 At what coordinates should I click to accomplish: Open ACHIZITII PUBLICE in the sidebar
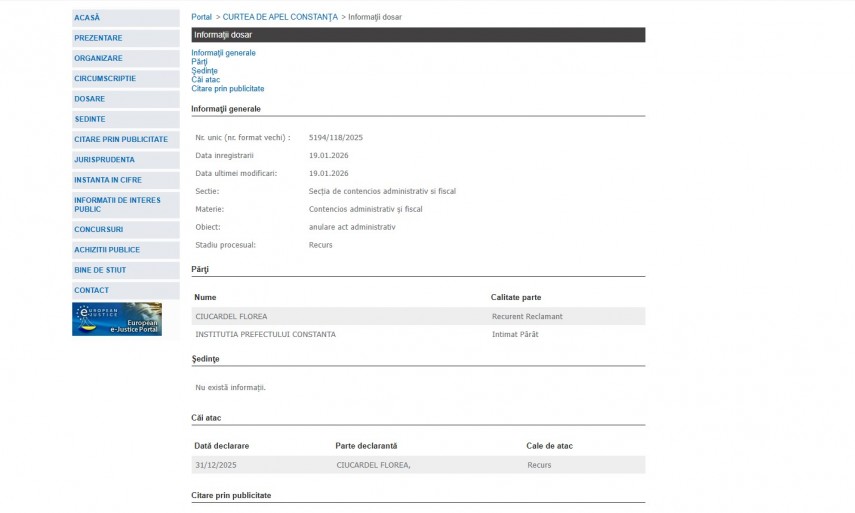[x=107, y=250]
